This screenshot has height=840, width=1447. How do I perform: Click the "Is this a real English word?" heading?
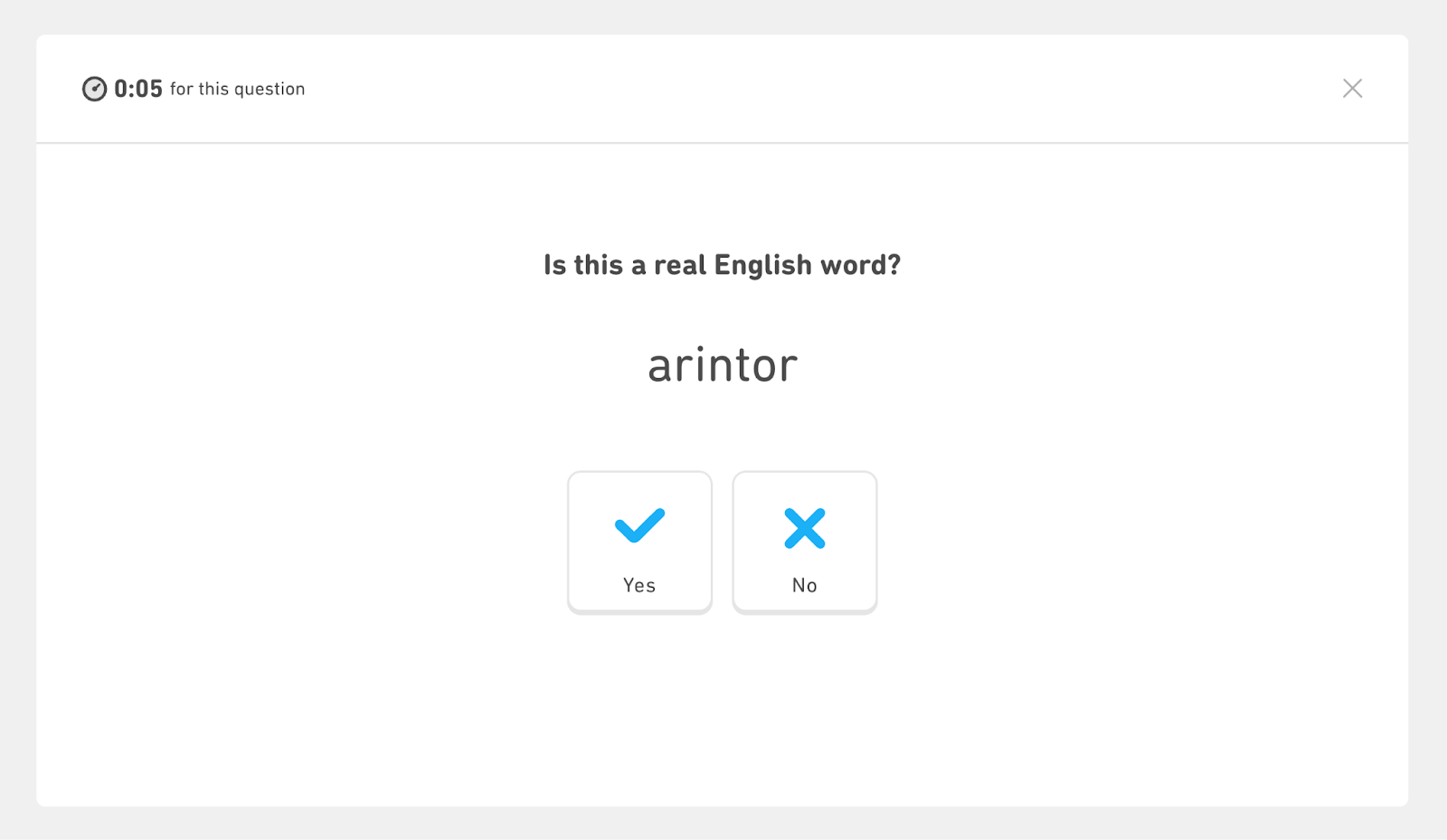[722, 265]
